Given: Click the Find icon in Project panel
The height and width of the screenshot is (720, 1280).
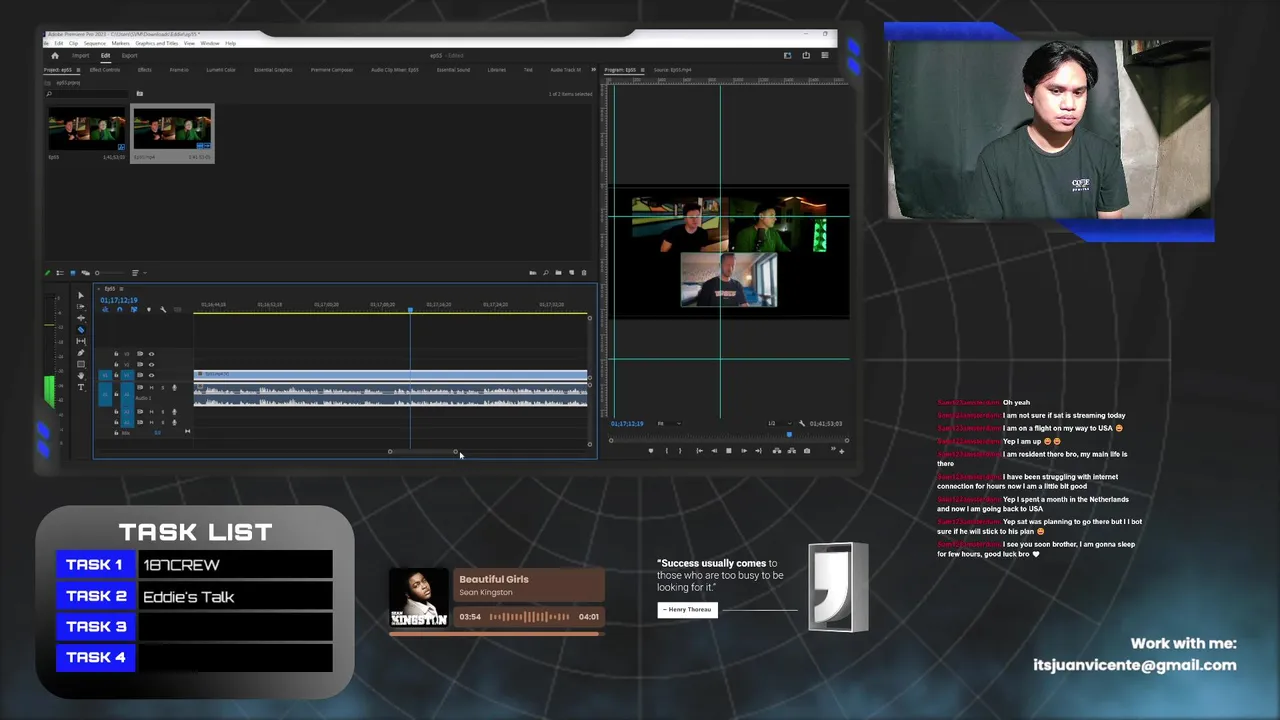Looking at the screenshot, I should 546,272.
